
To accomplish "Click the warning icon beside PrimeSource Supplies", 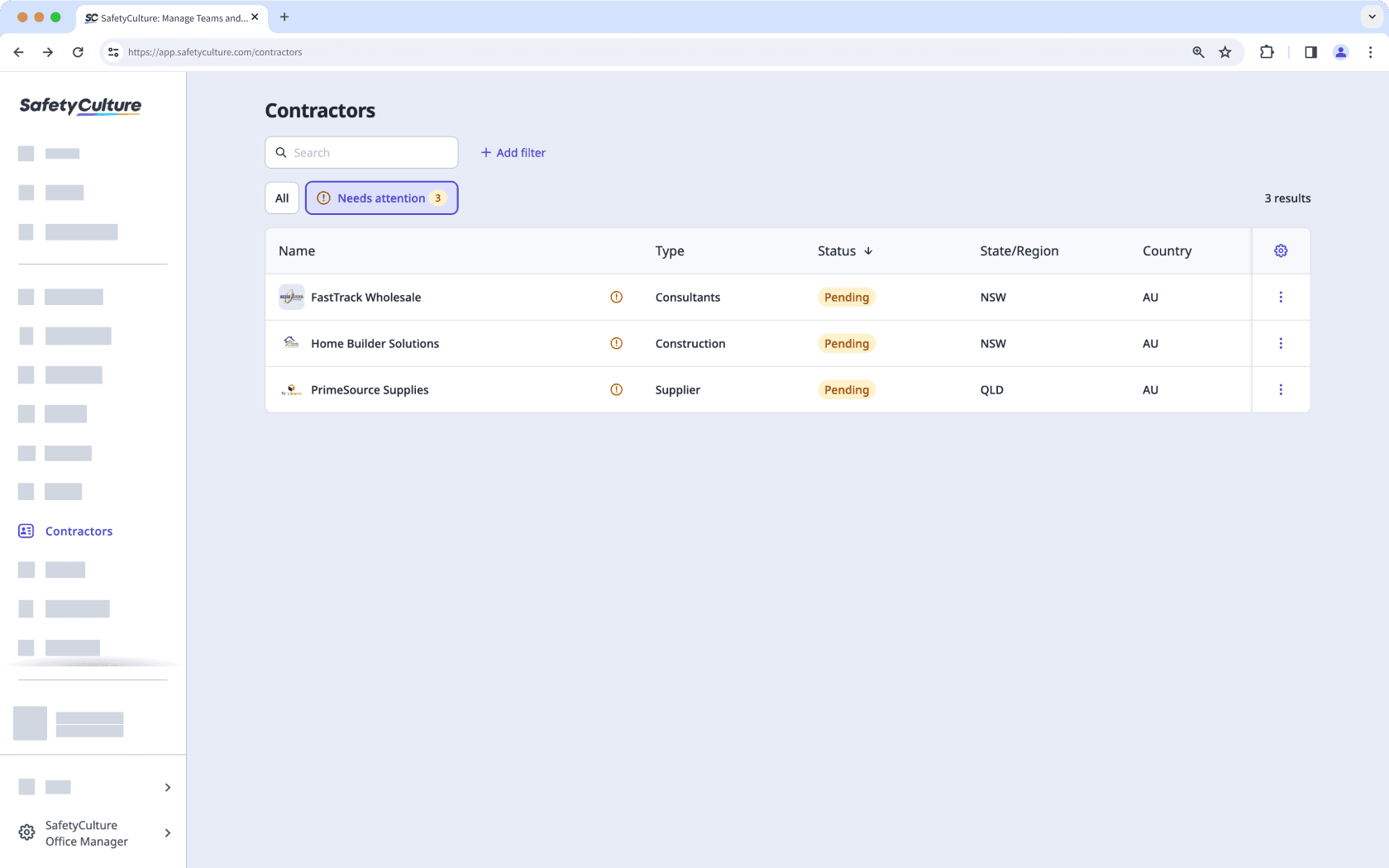I will (x=616, y=389).
